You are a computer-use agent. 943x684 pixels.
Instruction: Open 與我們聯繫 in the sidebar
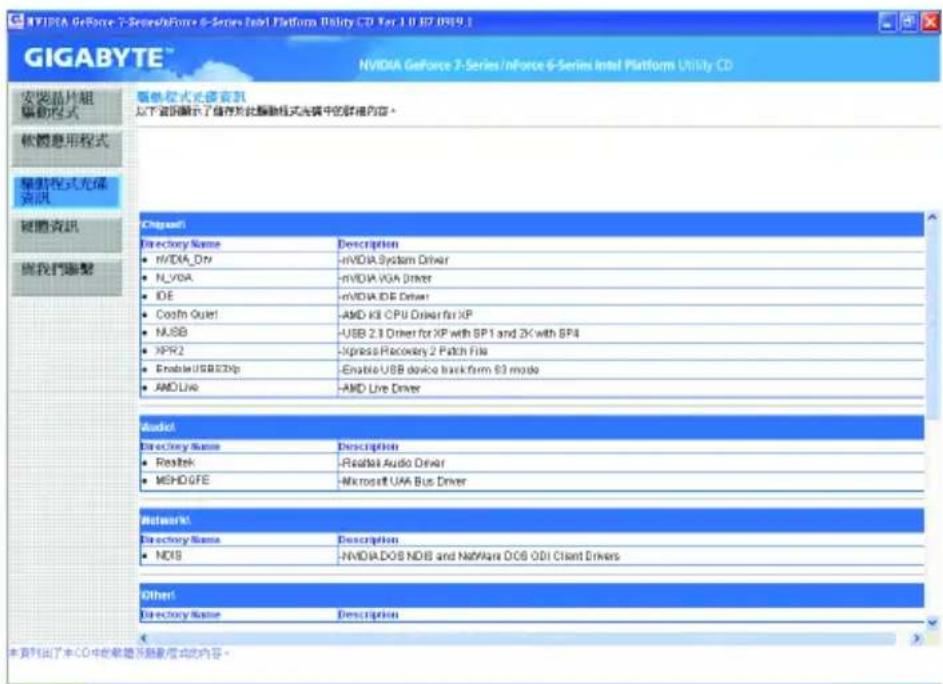point(67,277)
